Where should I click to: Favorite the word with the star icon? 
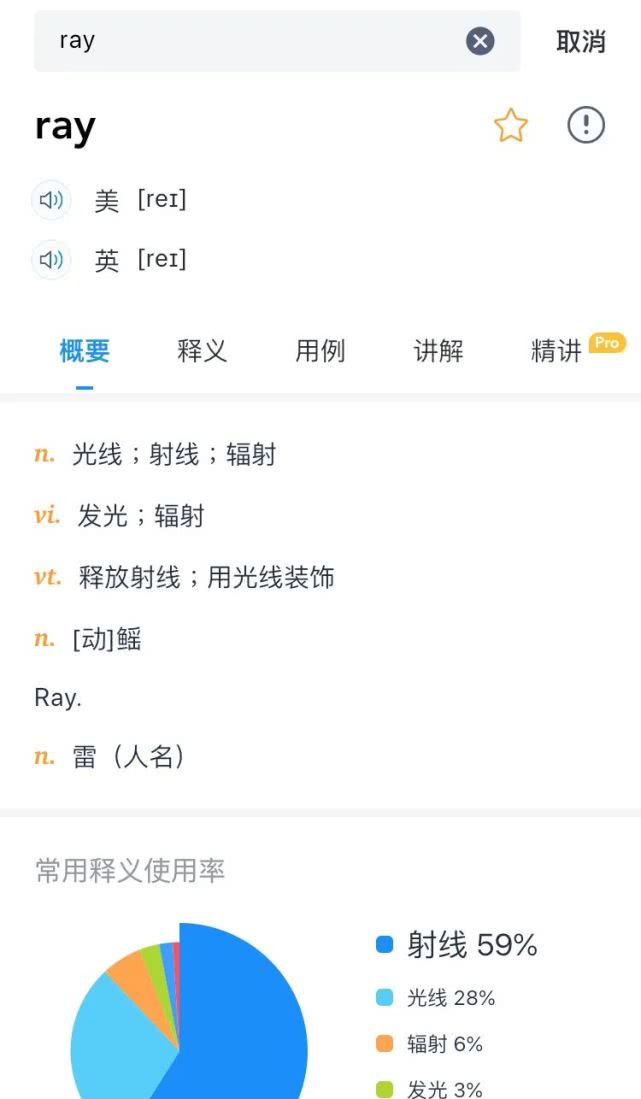tap(510, 126)
